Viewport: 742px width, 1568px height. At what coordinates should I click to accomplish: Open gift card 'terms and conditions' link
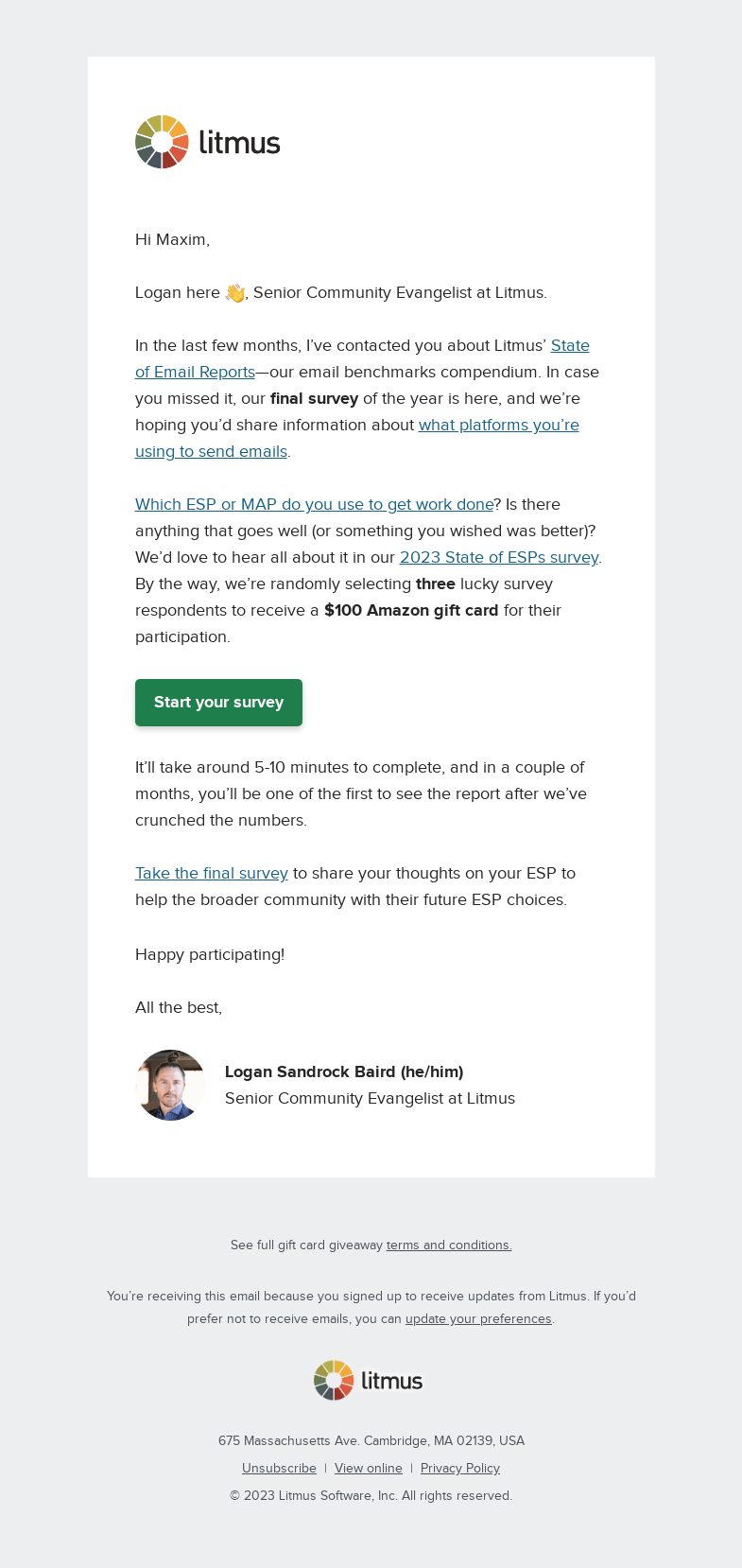tap(449, 1245)
